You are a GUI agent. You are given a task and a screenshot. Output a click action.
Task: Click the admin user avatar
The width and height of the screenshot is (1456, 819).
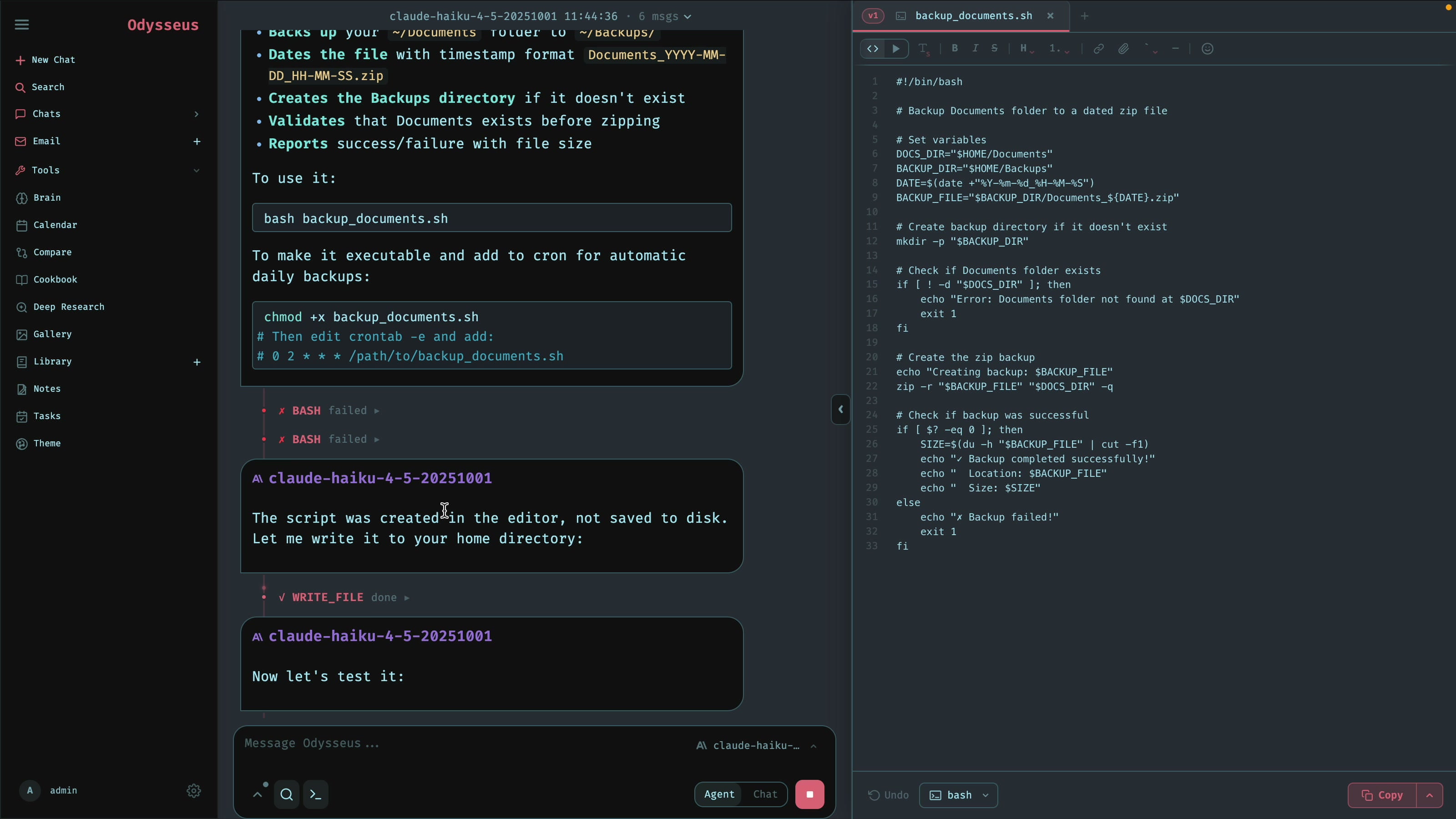pyautogui.click(x=30, y=791)
